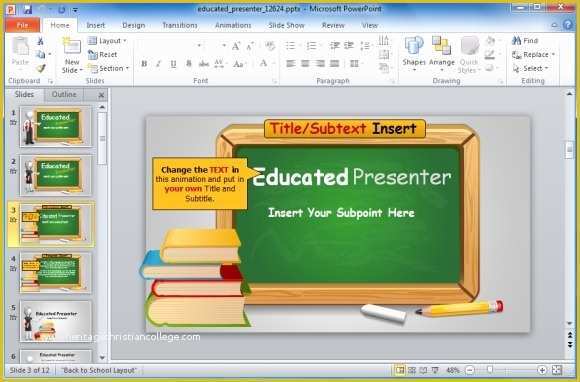Click the Cut scissors icon
Screen dimensions: 580x382
[x=40, y=41]
